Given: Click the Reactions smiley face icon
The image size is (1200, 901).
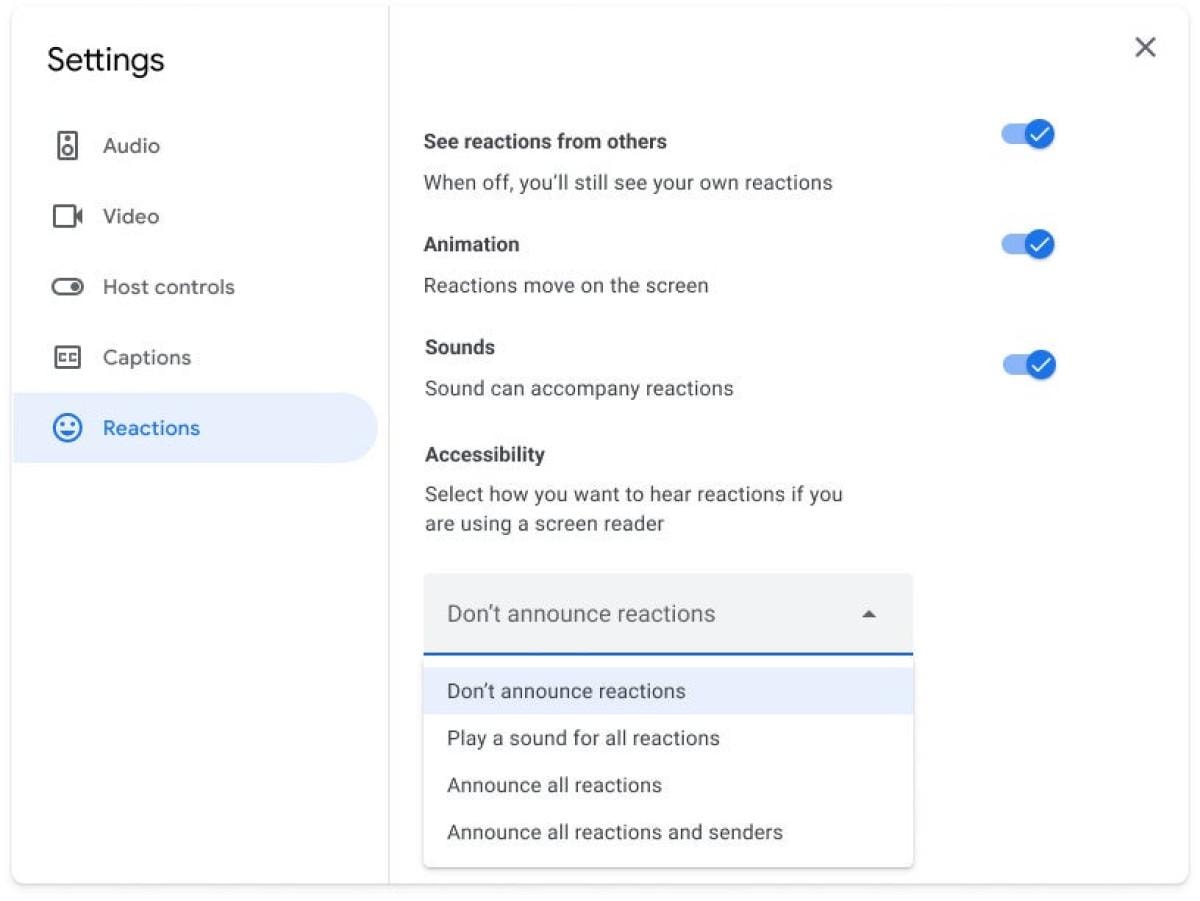Looking at the screenshot, I should point(67,428).
